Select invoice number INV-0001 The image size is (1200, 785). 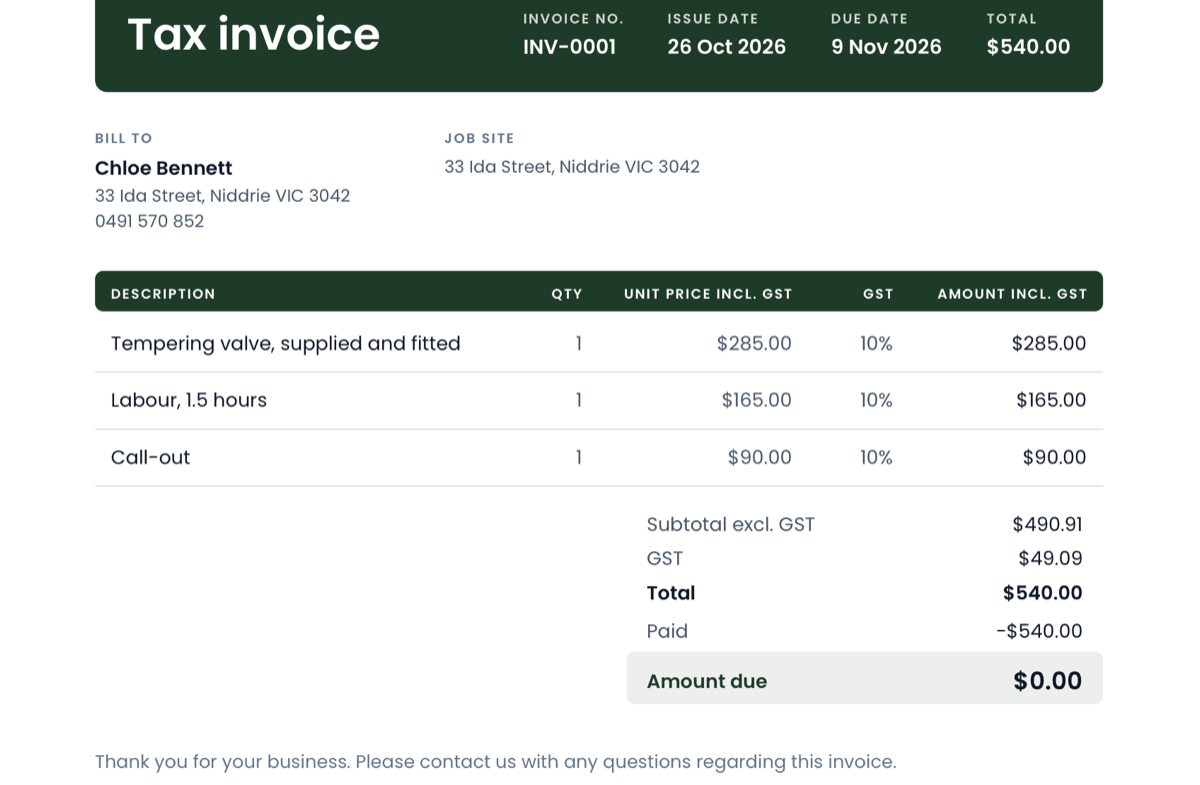pyautogui.click(x=569, y=47)
